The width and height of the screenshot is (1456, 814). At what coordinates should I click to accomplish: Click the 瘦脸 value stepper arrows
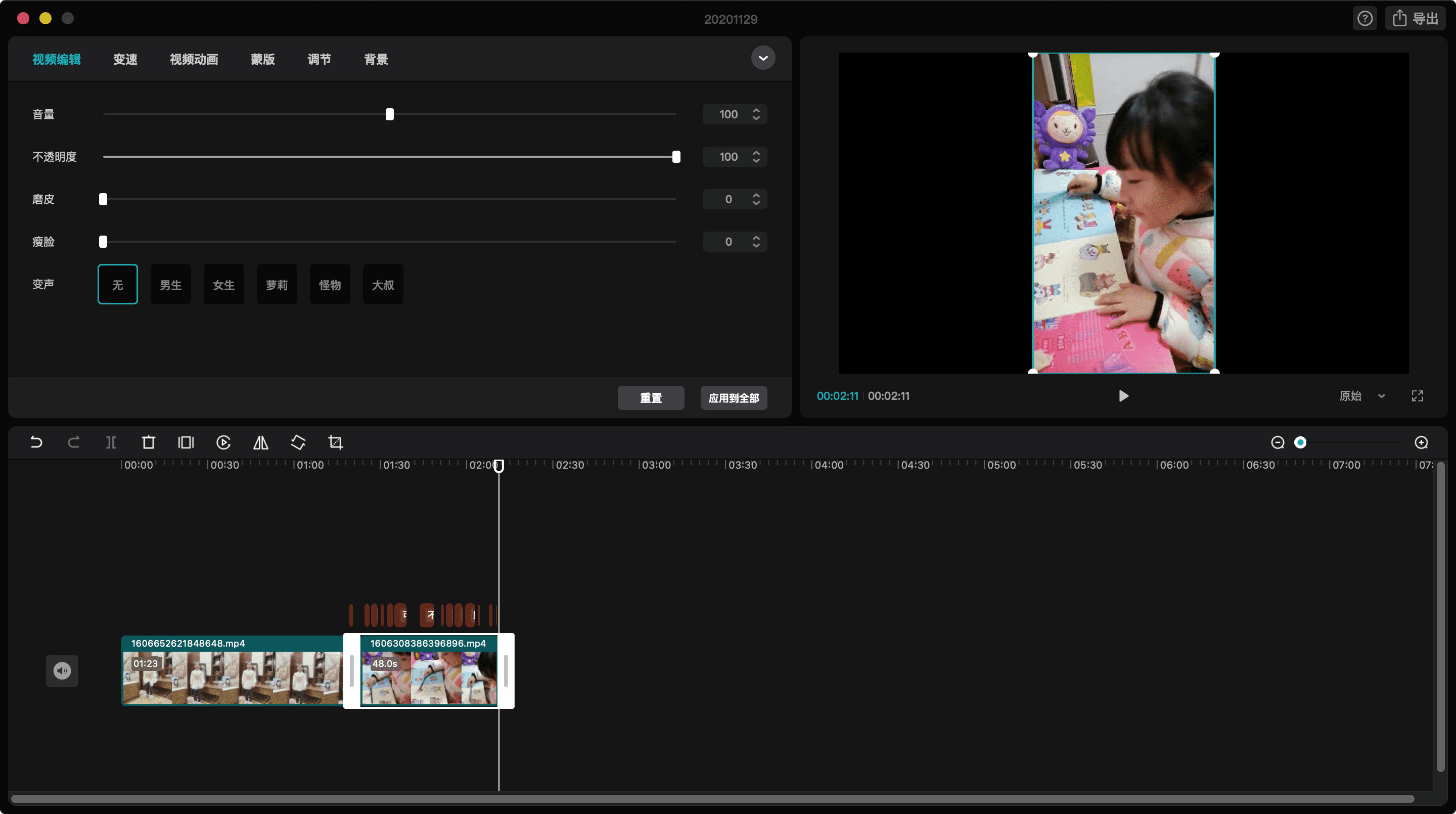click(756, 241)
